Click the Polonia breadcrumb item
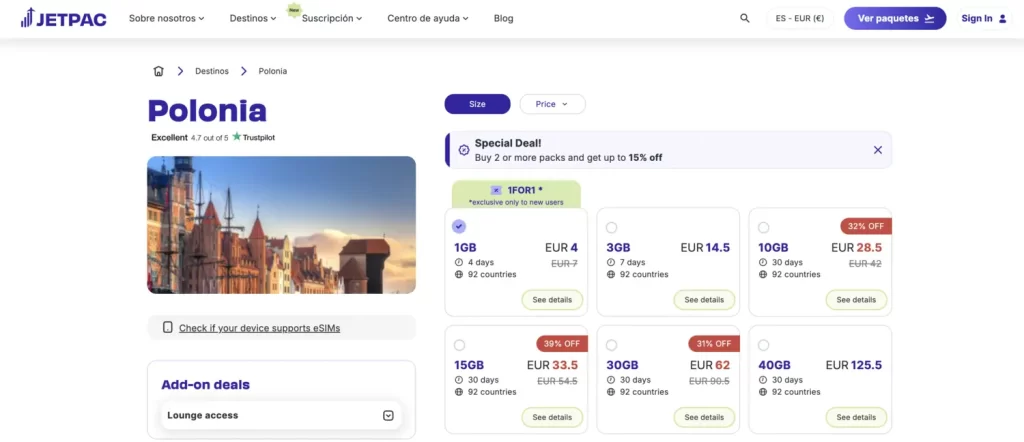Image resolution: width=1024 pixels, height=442 pixels. point(272,71)
